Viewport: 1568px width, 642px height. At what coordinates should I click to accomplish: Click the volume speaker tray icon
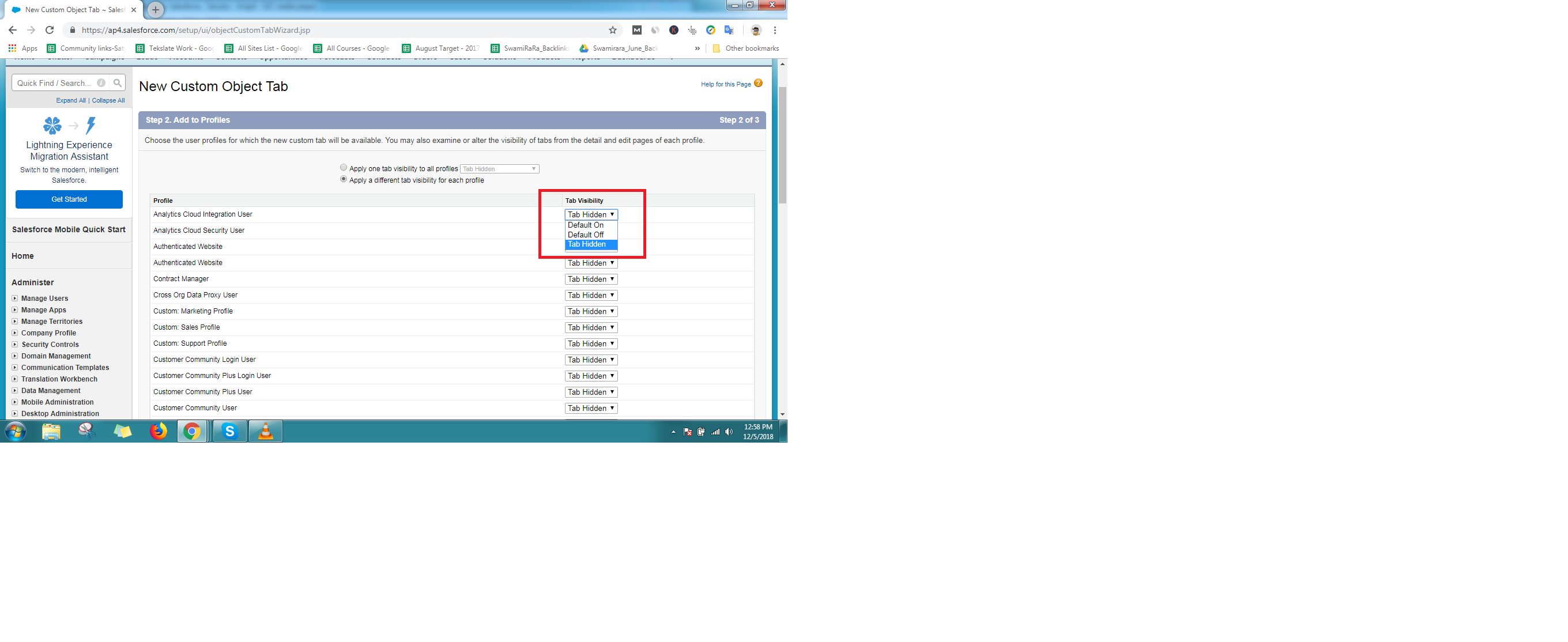click(x=729, y=432)
